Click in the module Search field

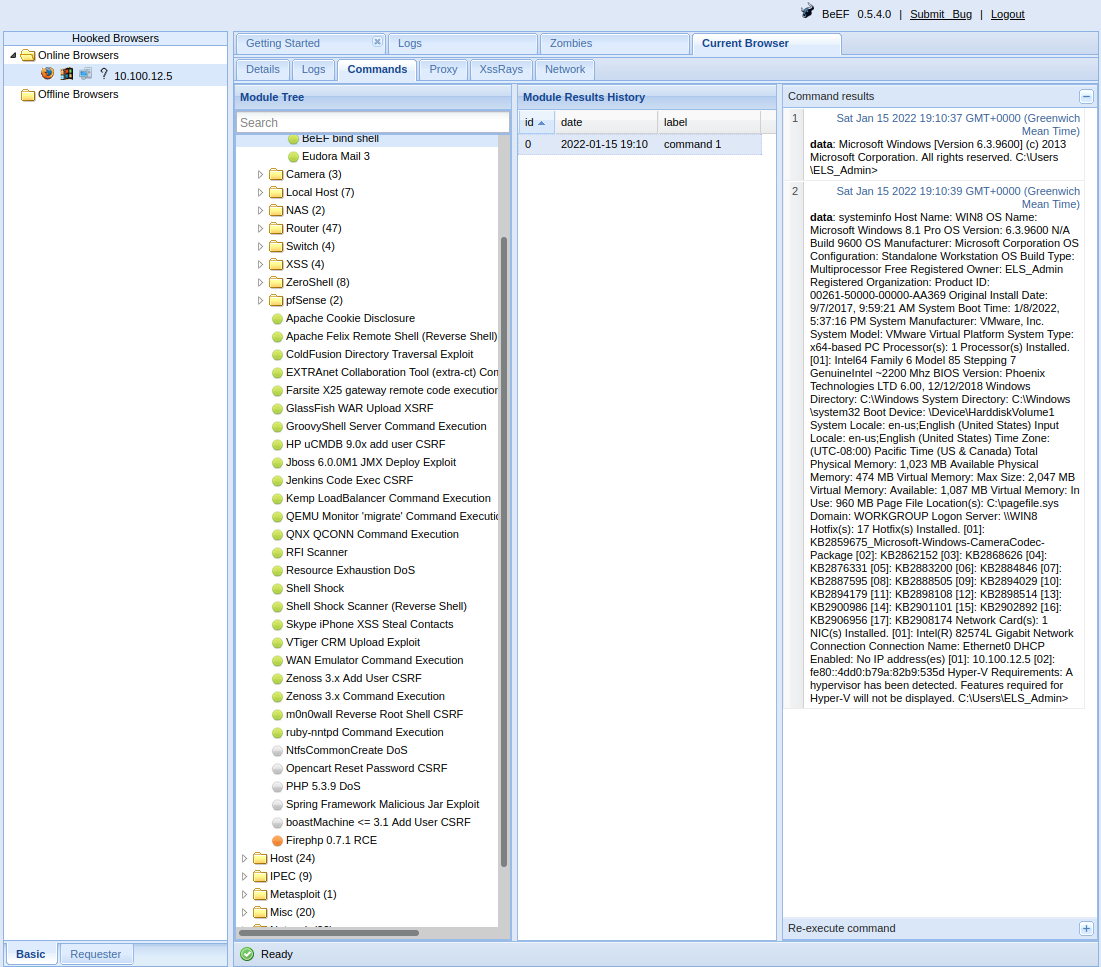pos(373,122)
